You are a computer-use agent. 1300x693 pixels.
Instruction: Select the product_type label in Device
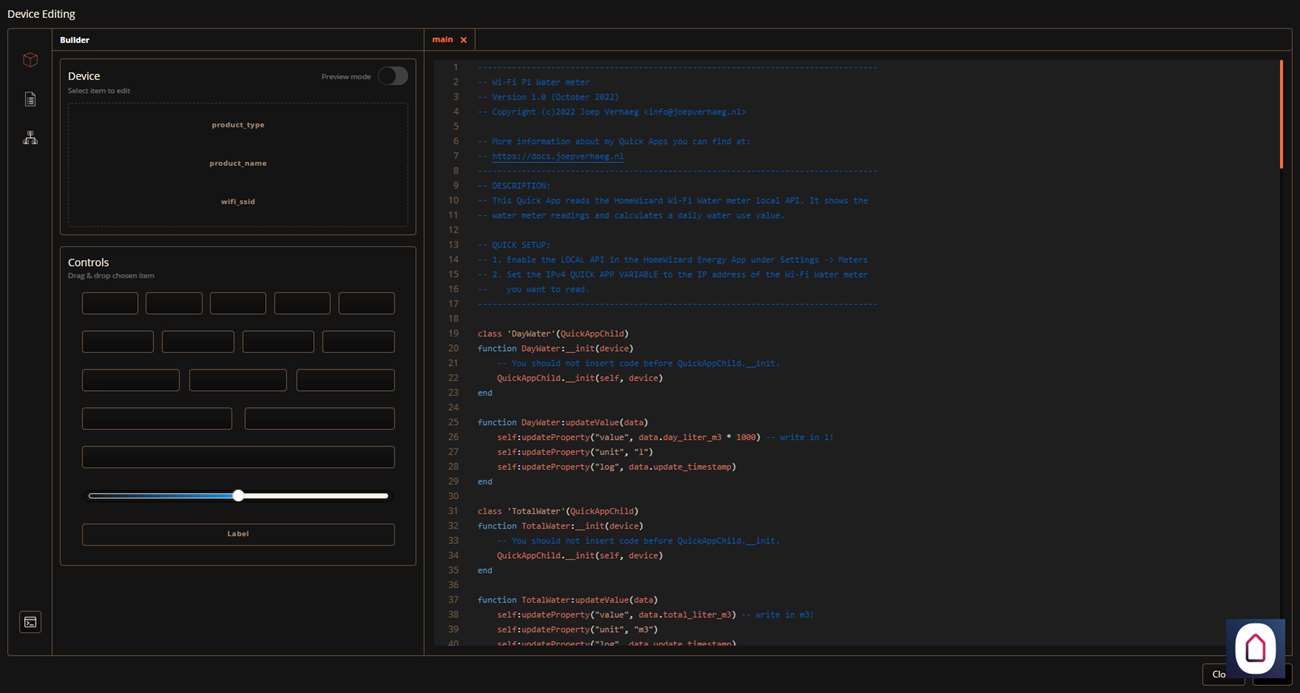pyautogui.click(x=238, y=125)
